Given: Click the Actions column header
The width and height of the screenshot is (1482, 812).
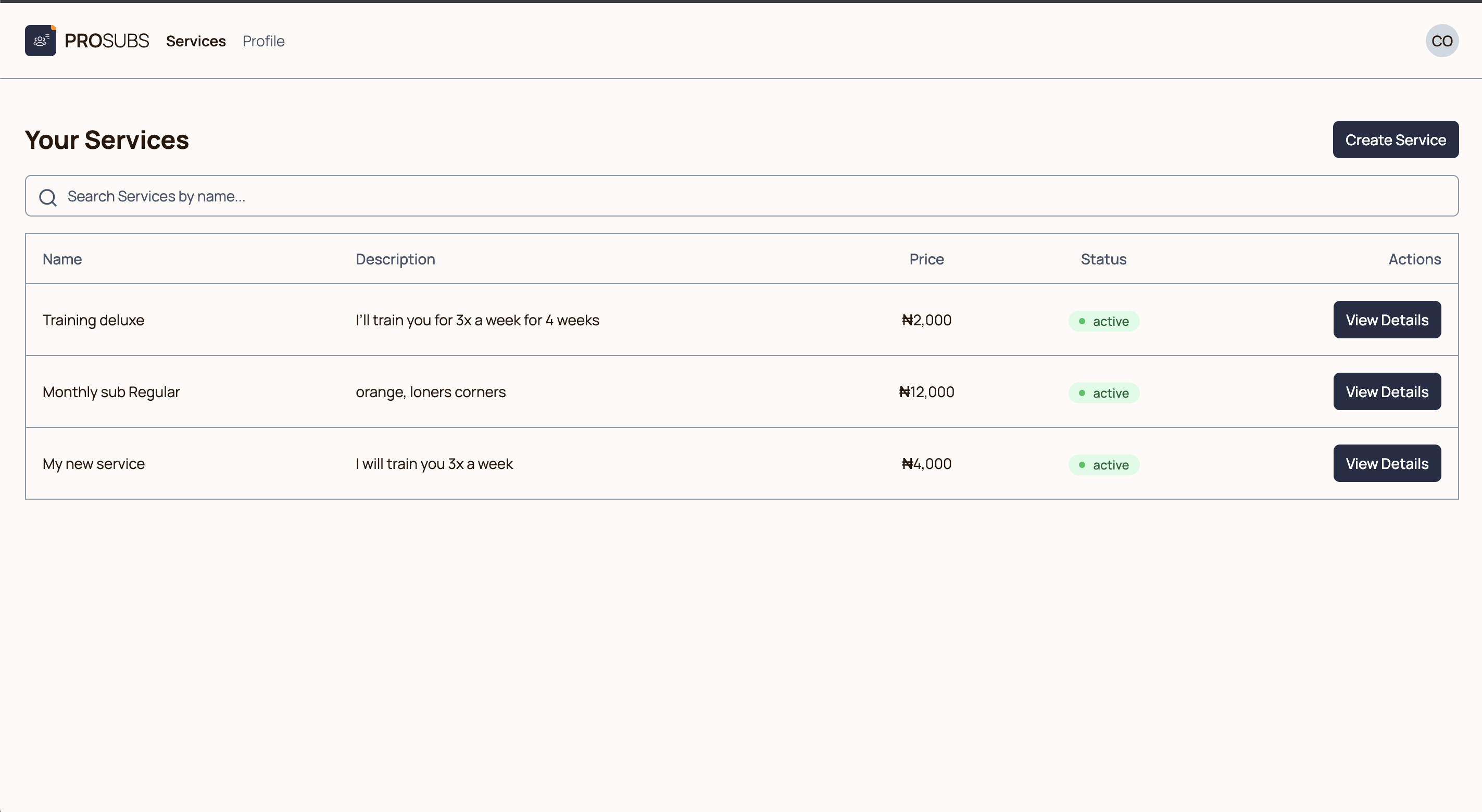Looking at the screenshot, I should 1415,259.
